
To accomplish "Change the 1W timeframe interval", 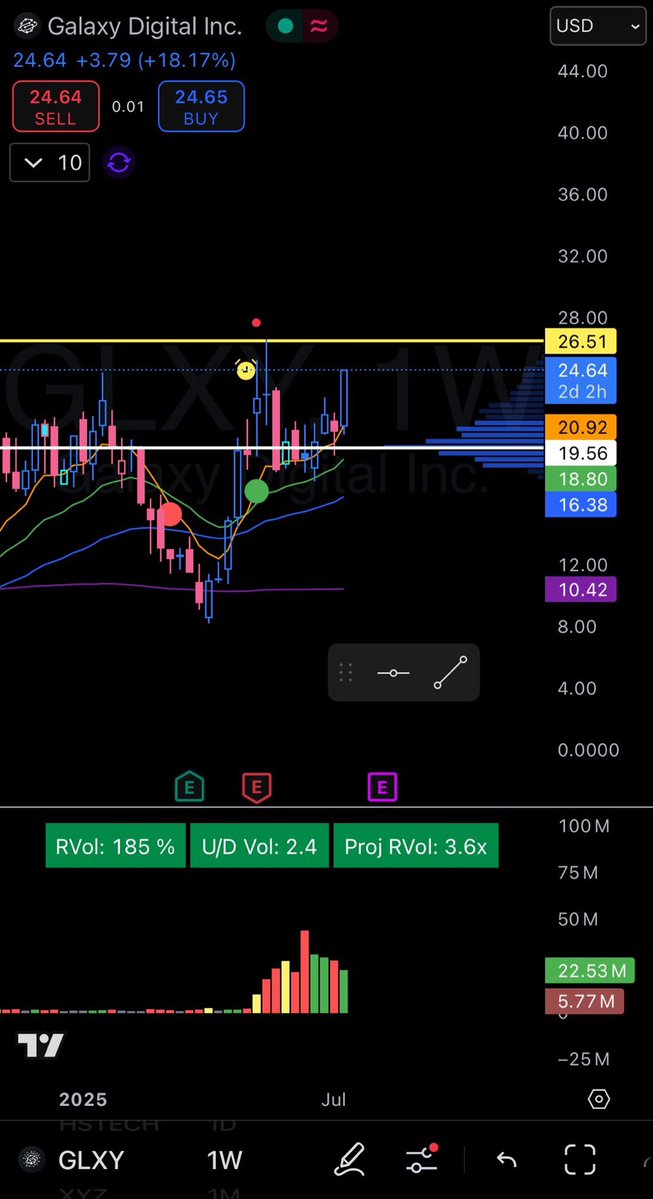I will point(225,1160).
